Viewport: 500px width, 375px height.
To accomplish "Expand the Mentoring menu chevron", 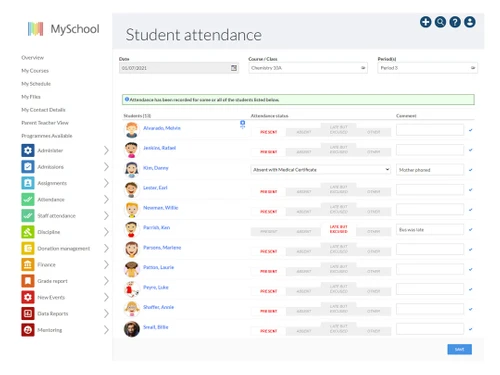I will 106,330.
